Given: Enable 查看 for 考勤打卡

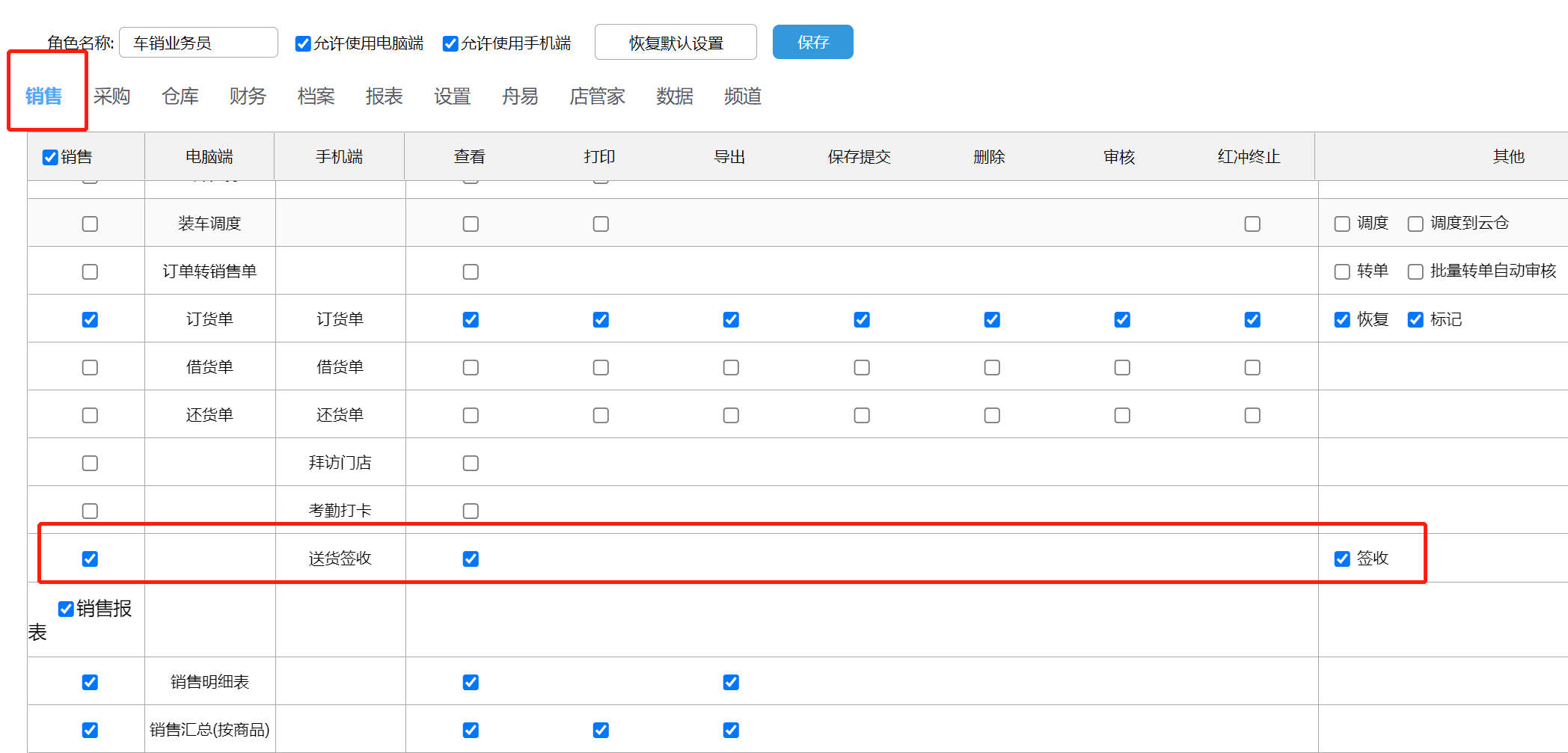Looking at the screenshot, I should point(471,511).
